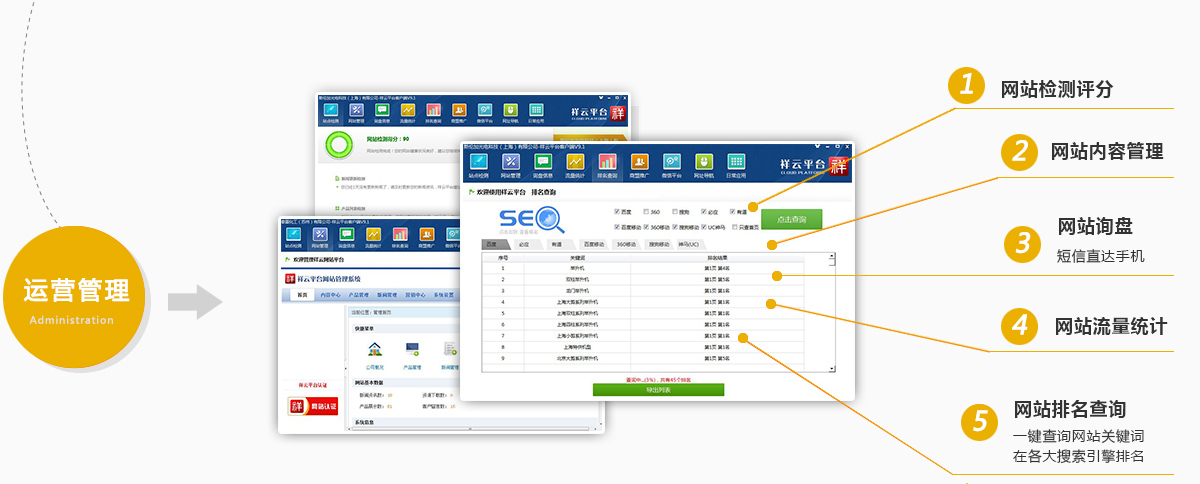Check the 只查首页 option
Screen dimensions: 1200x484
pyautogui.click(x=735, y=227)
